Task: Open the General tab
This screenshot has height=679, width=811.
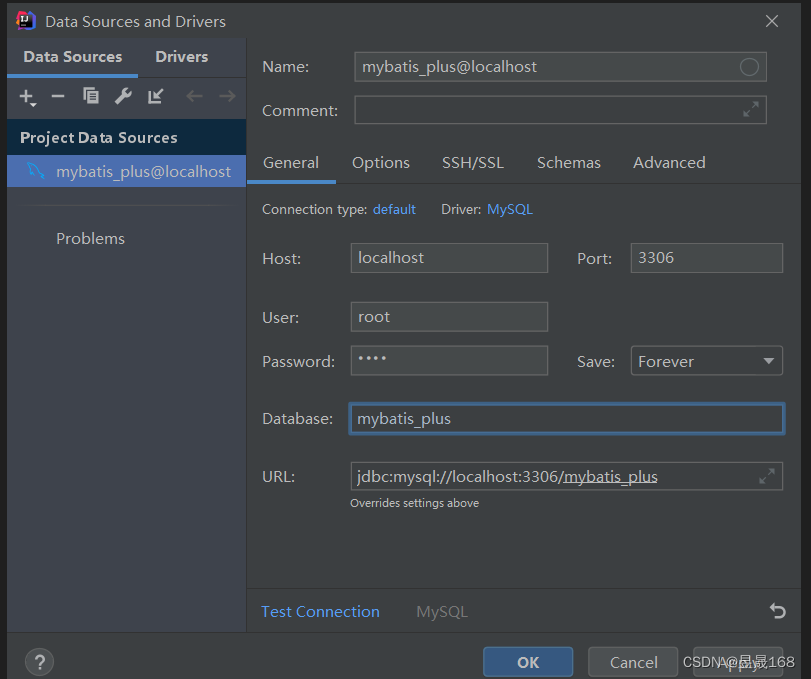Action: click(291, 163)
